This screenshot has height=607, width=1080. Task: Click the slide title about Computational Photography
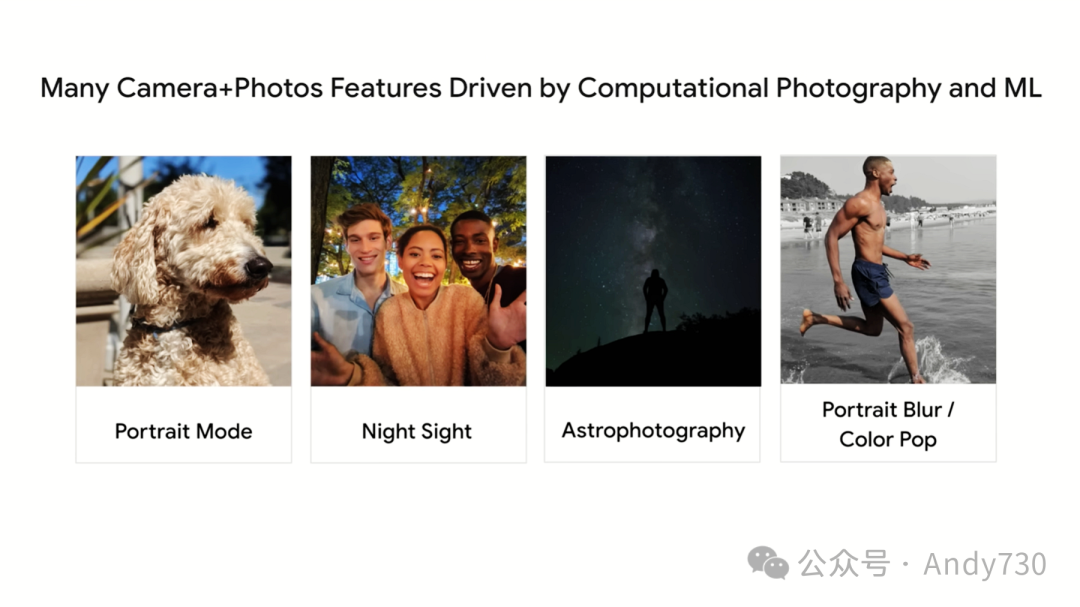[x=540, y=88]
